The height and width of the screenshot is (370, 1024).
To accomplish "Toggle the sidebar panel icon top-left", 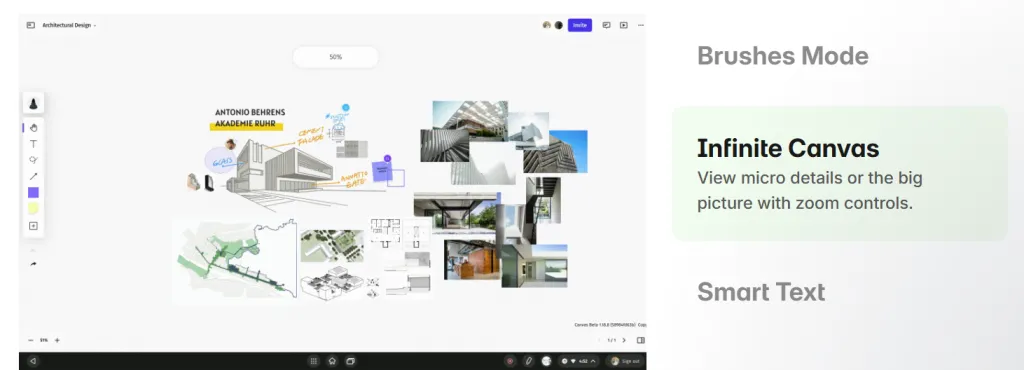I will coord(31,25).
